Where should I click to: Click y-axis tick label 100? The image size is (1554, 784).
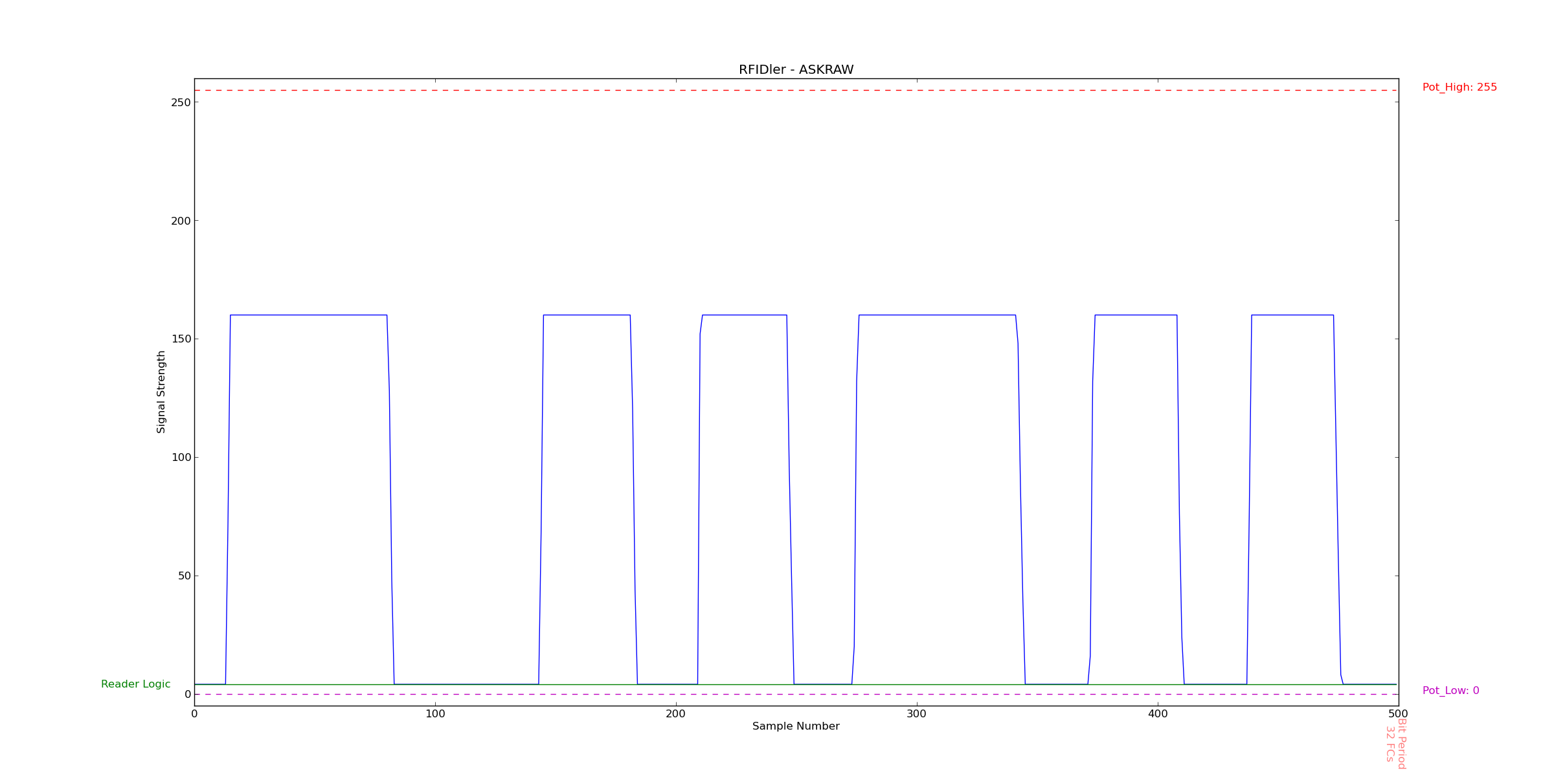click(x=181, y=458)
